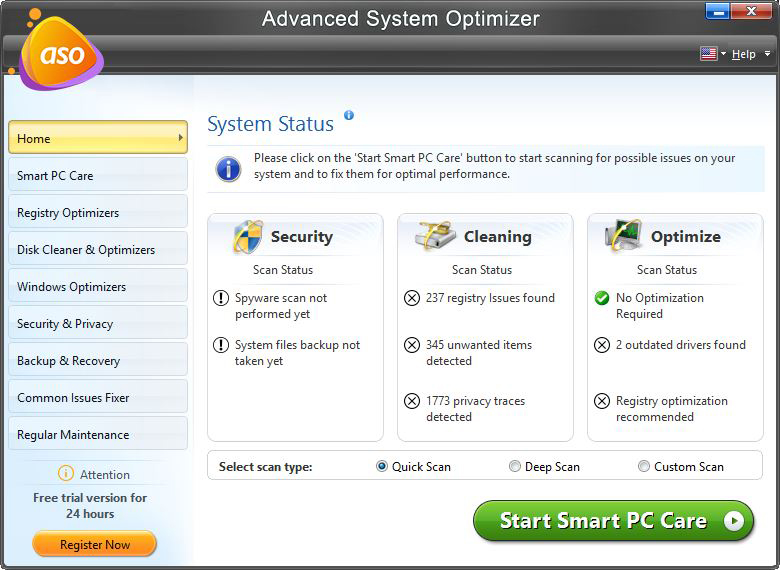780x570 pixels.
Task: Click the US flag language icon
Action: [708, 53]
